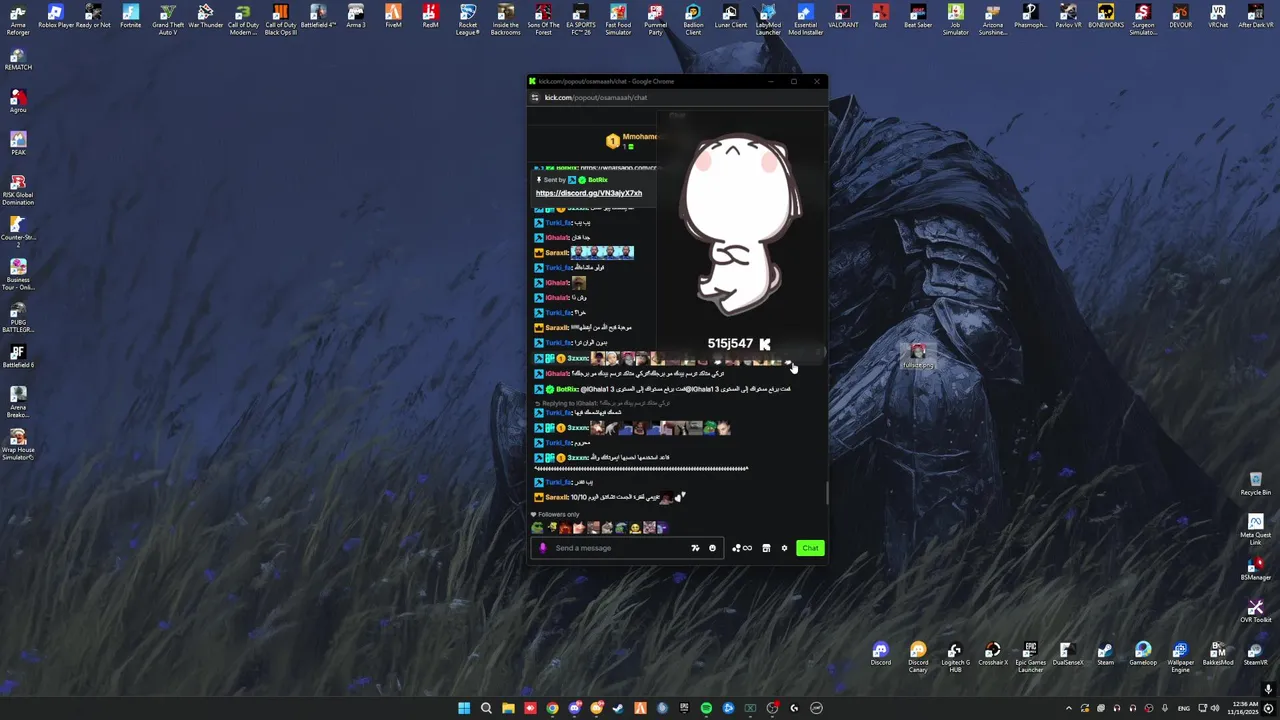Viewport: 1280px width, 720px height.
Task: Select the DEVOUR desktop shortcut
Action: pyautogui.click(x=1180, y=16)
